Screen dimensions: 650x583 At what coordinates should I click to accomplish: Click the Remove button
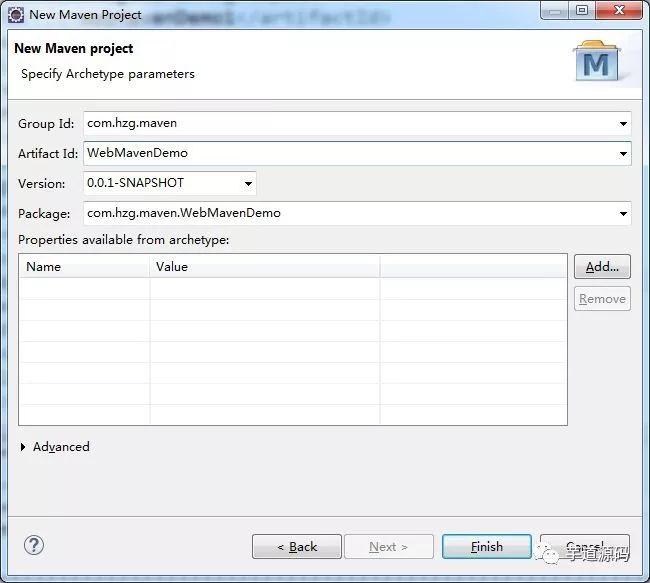coord(602,299)
